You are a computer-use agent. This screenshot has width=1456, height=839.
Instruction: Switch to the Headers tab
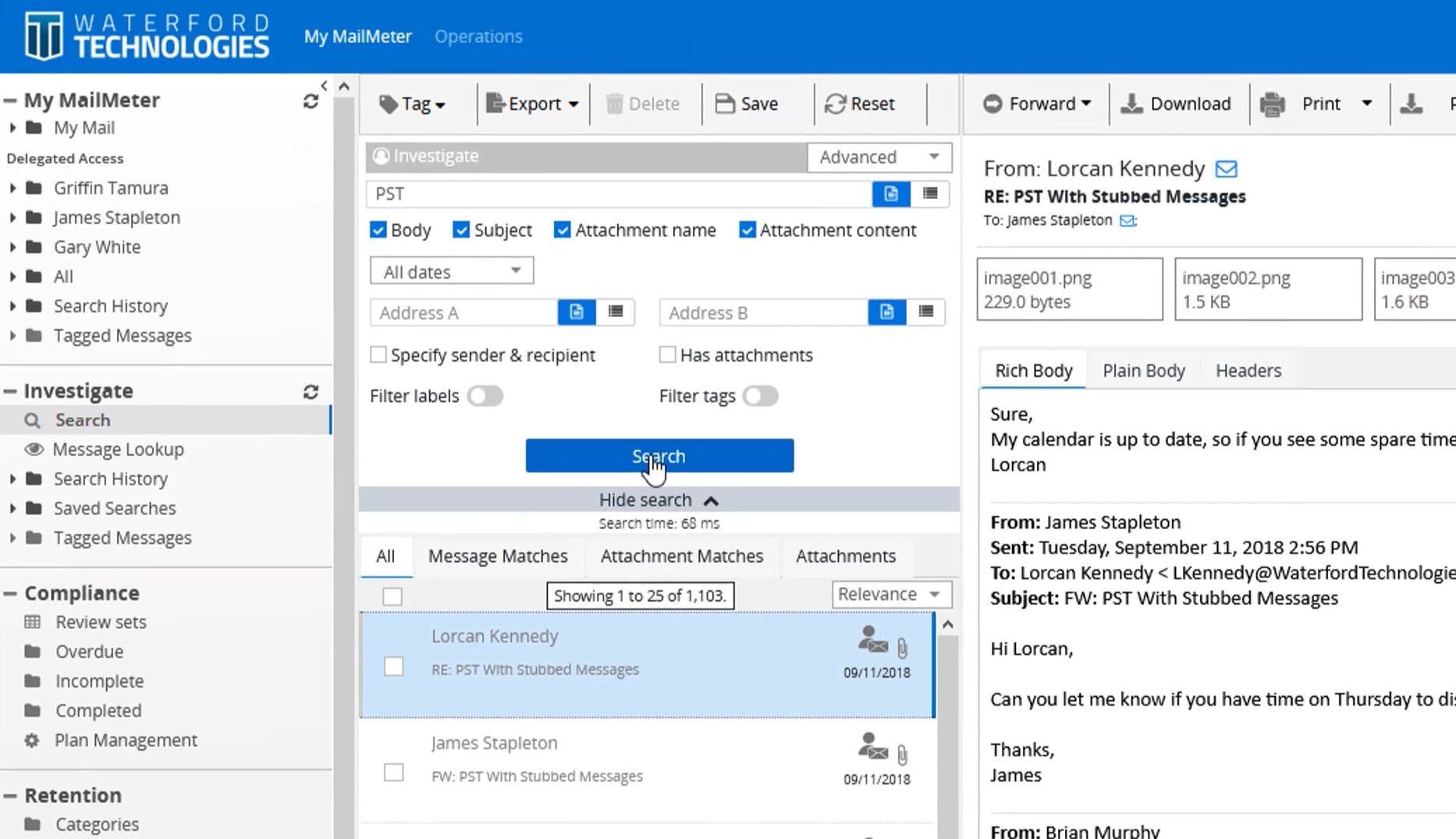(1248, 371)
